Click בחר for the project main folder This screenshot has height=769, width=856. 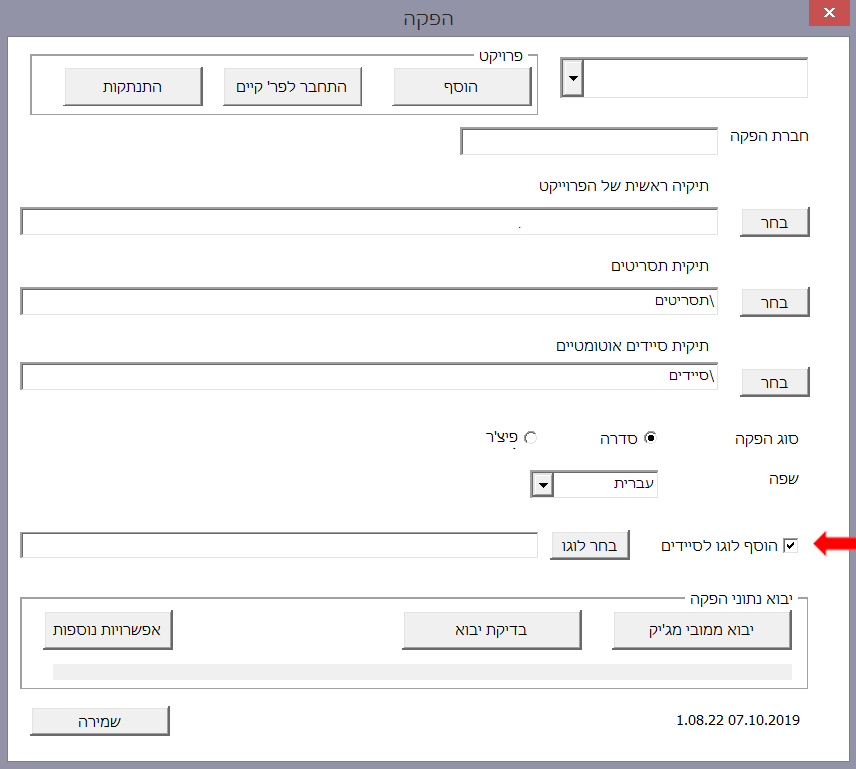tap(774, 222)
